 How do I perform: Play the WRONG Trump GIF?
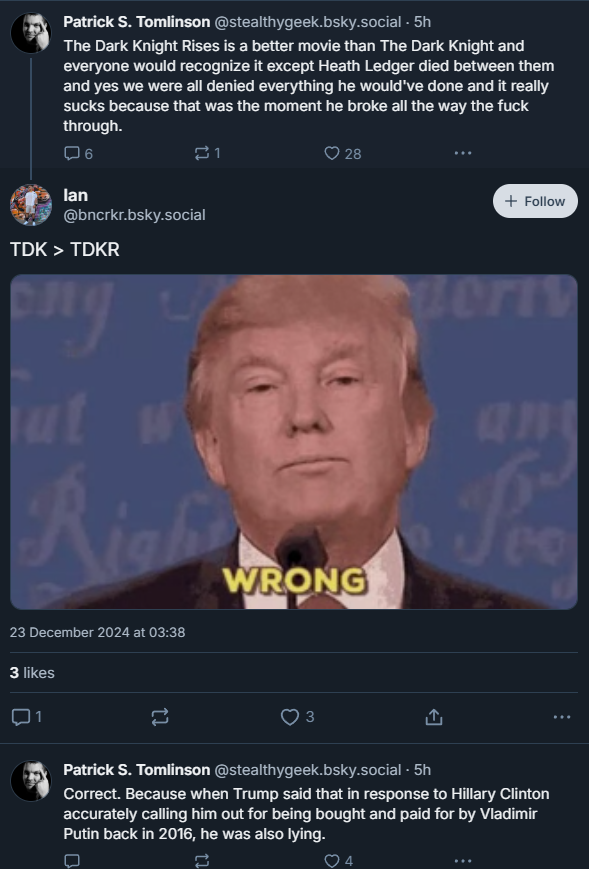point(294,442)
